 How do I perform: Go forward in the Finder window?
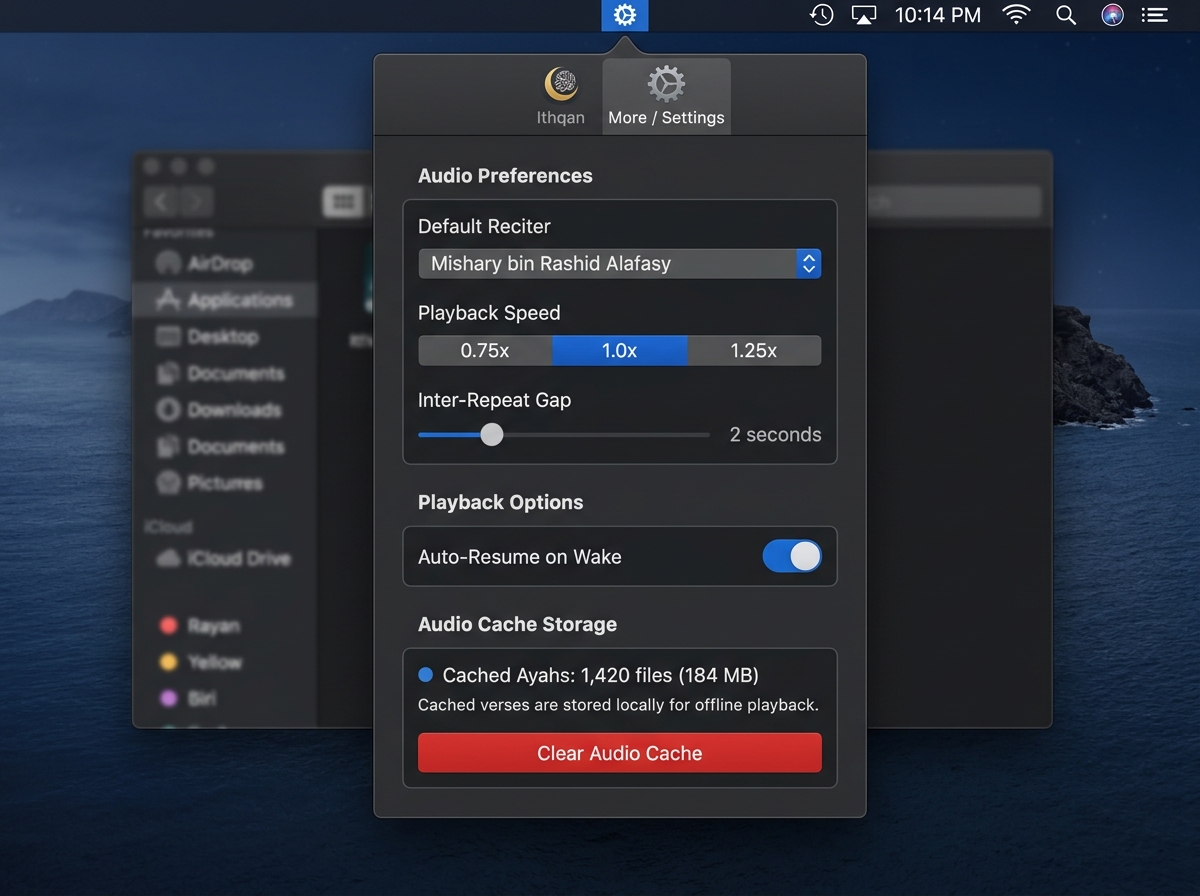click(197, 202)
